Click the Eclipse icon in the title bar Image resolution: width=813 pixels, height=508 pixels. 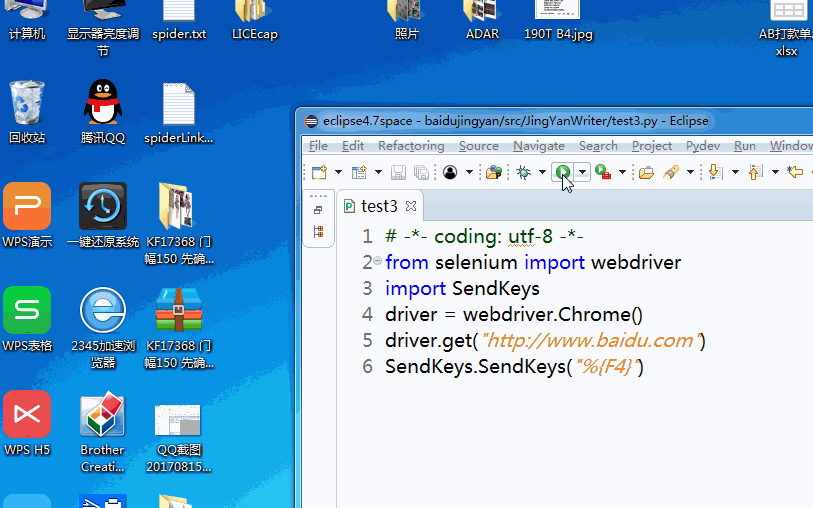click(x=311, y=121)
